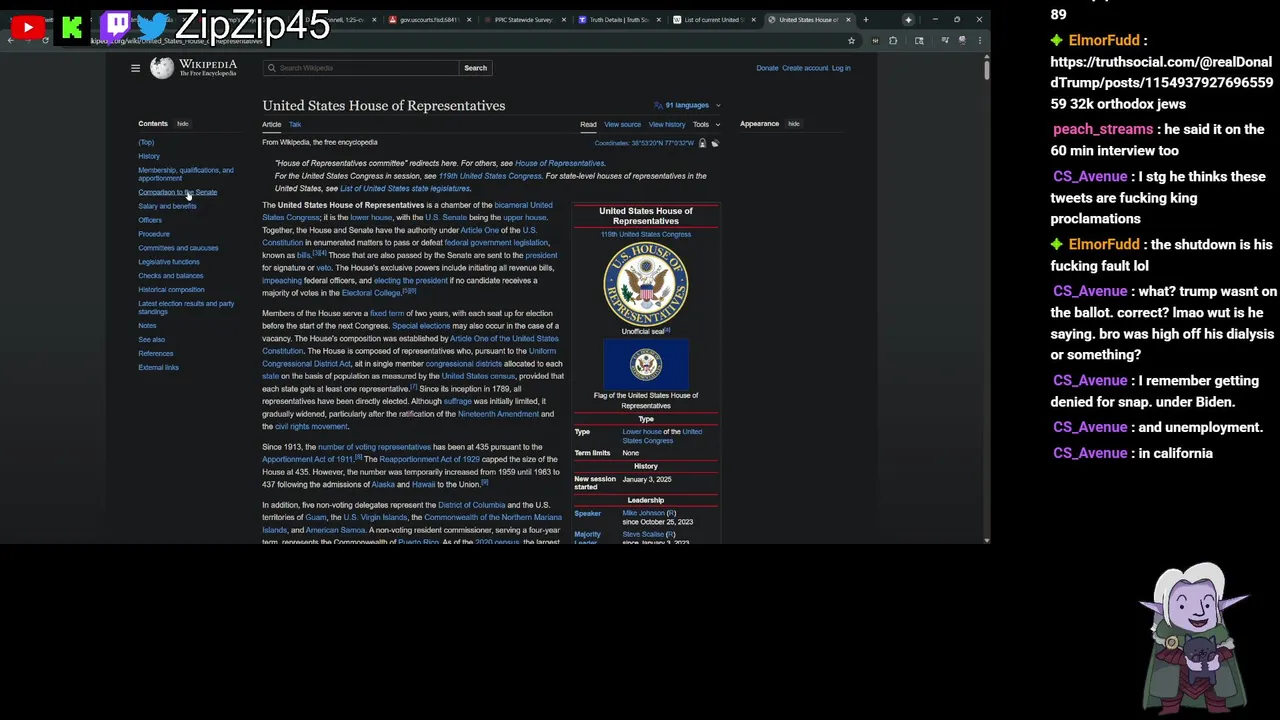Close the Truth Details tab

(658, 20)
